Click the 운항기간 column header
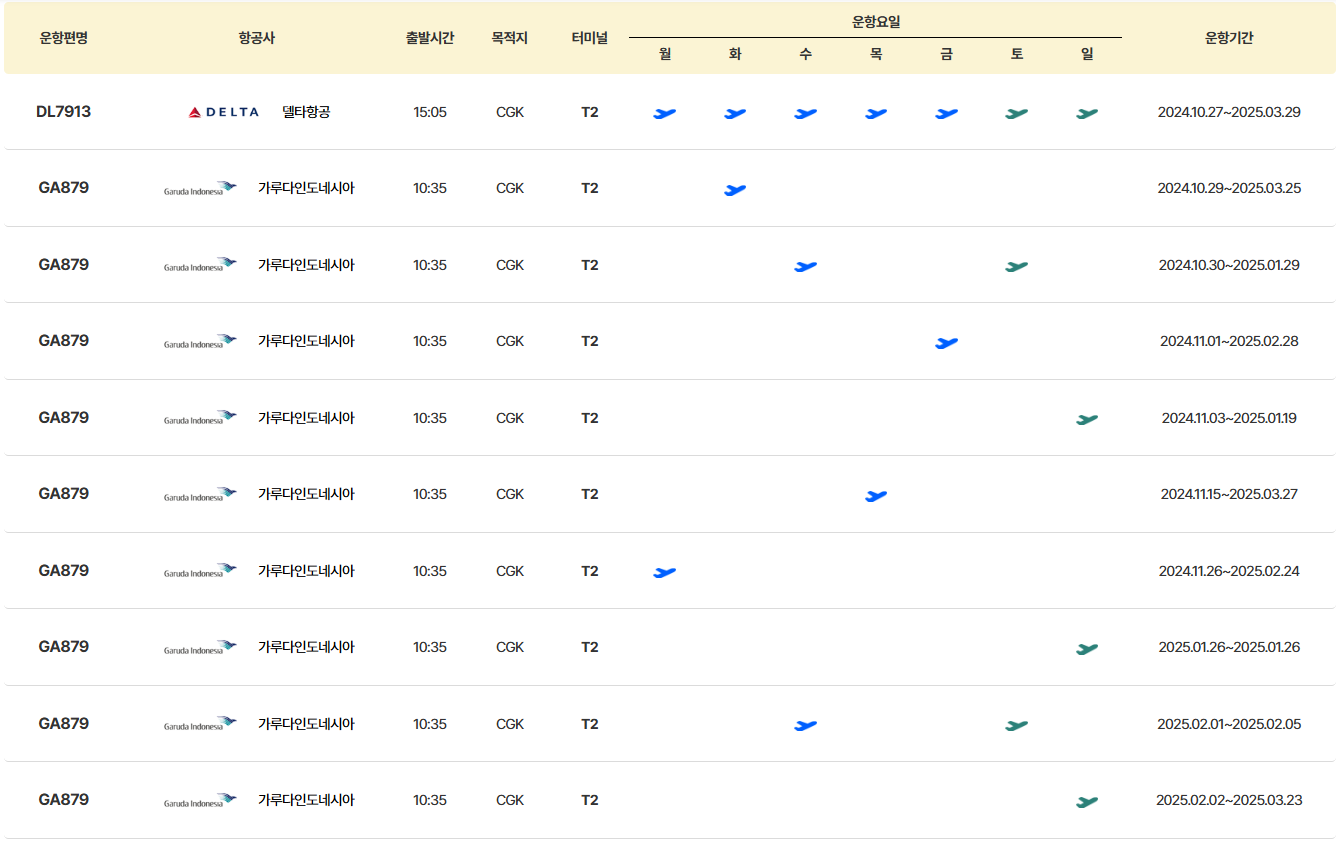1336x842 pixels. [1229, 38]
